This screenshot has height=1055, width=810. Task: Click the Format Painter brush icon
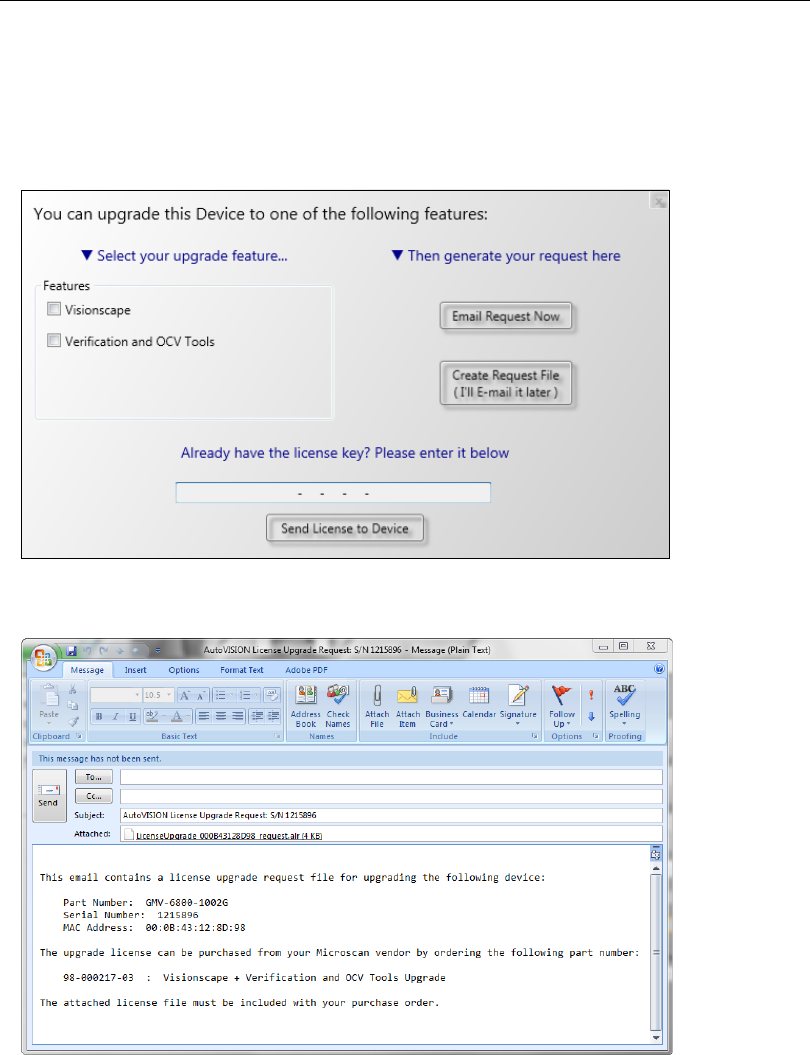pos(73,721)
